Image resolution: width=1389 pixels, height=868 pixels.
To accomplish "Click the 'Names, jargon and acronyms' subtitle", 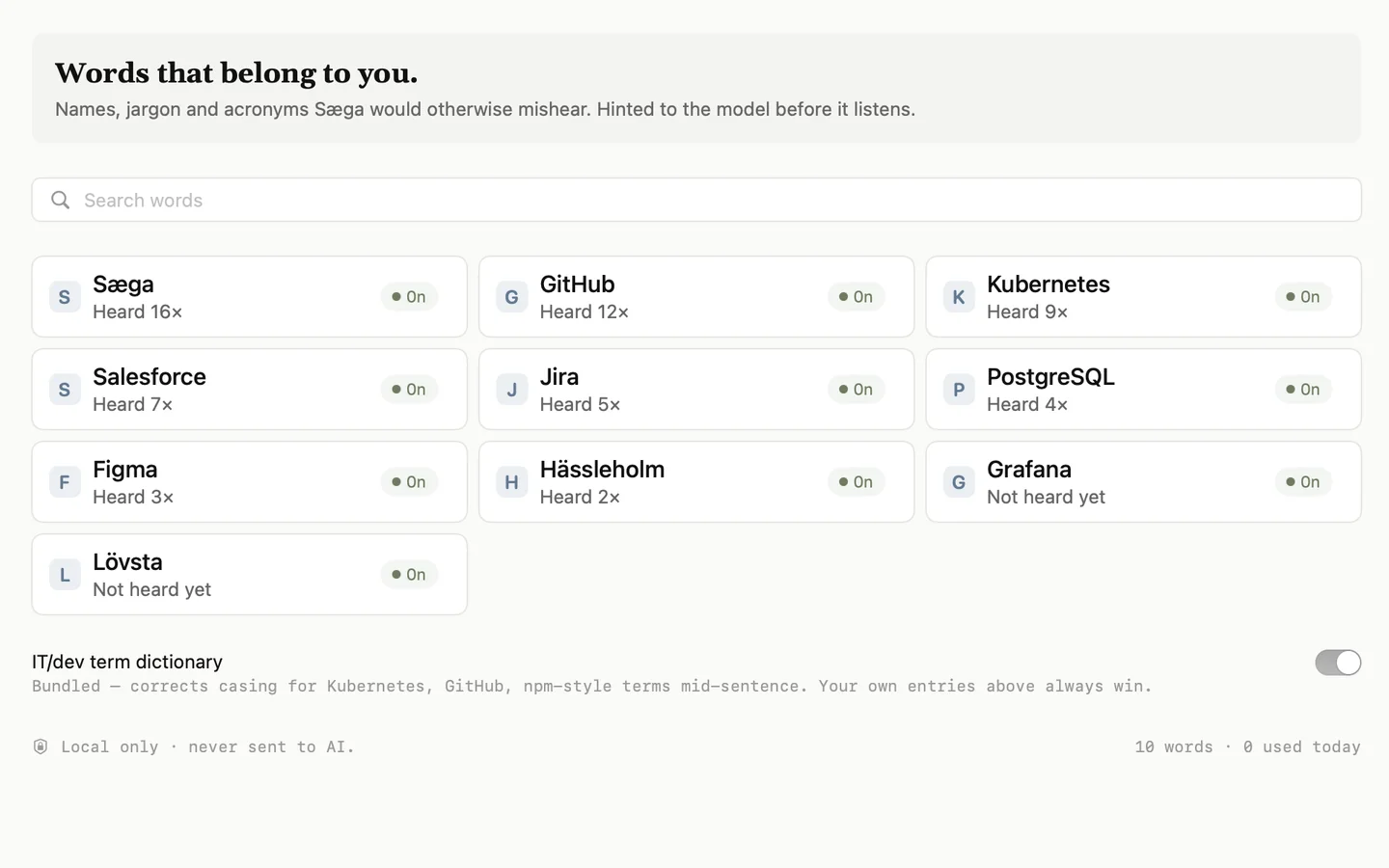I will [485, 110].
